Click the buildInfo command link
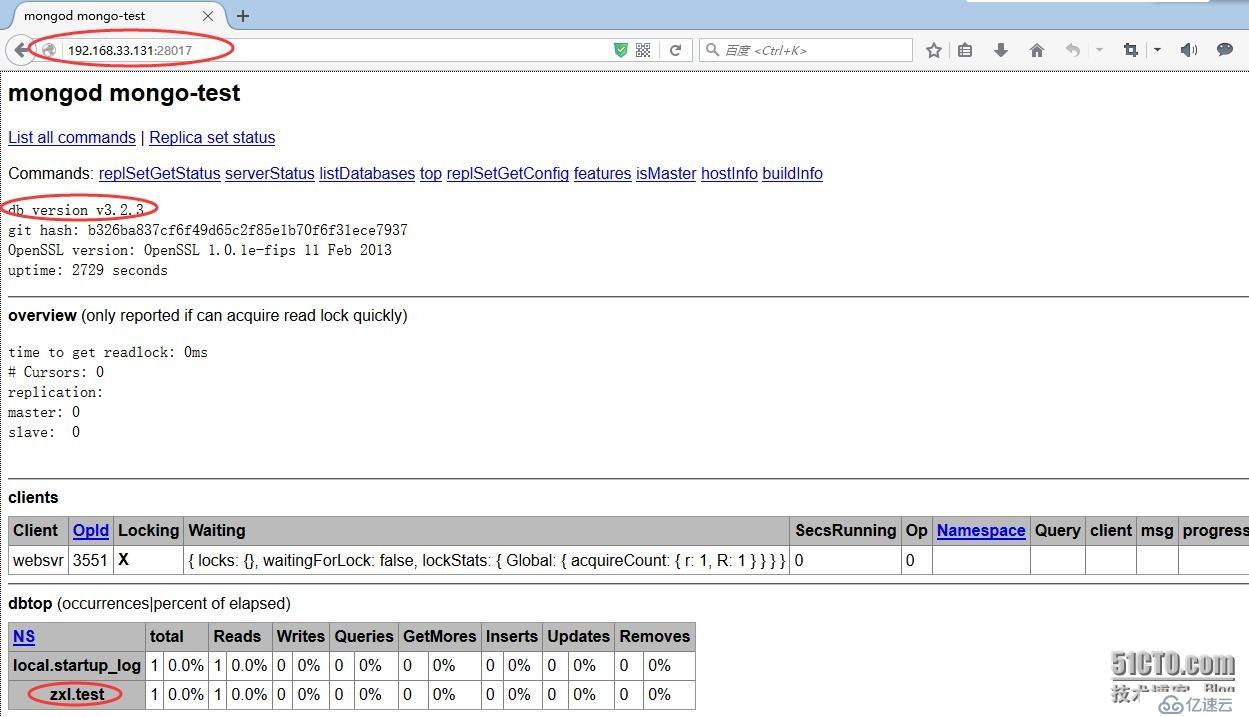 click(792, 174)
